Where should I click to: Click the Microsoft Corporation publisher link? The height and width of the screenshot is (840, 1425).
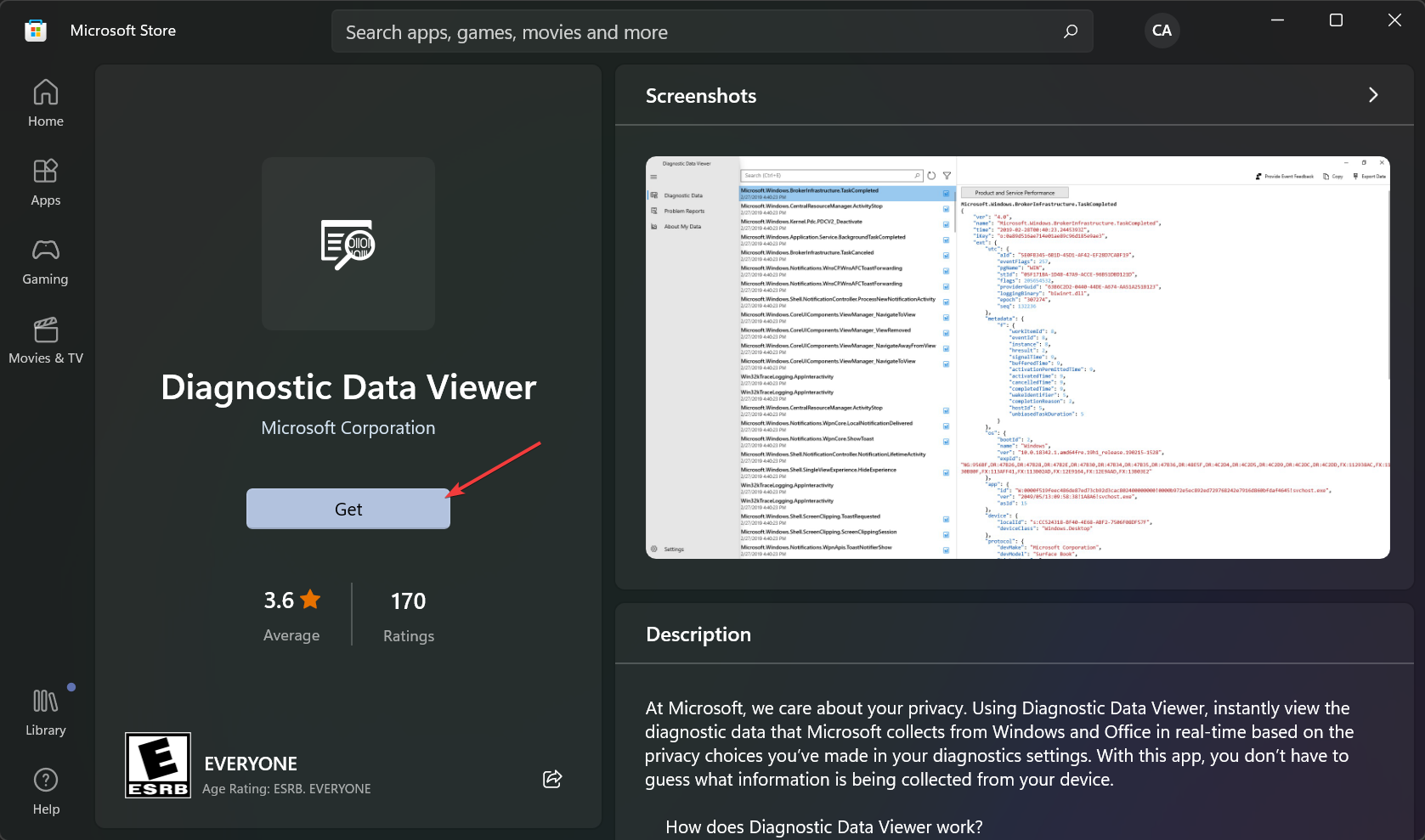pyautogui.click(x=348, y=428)
